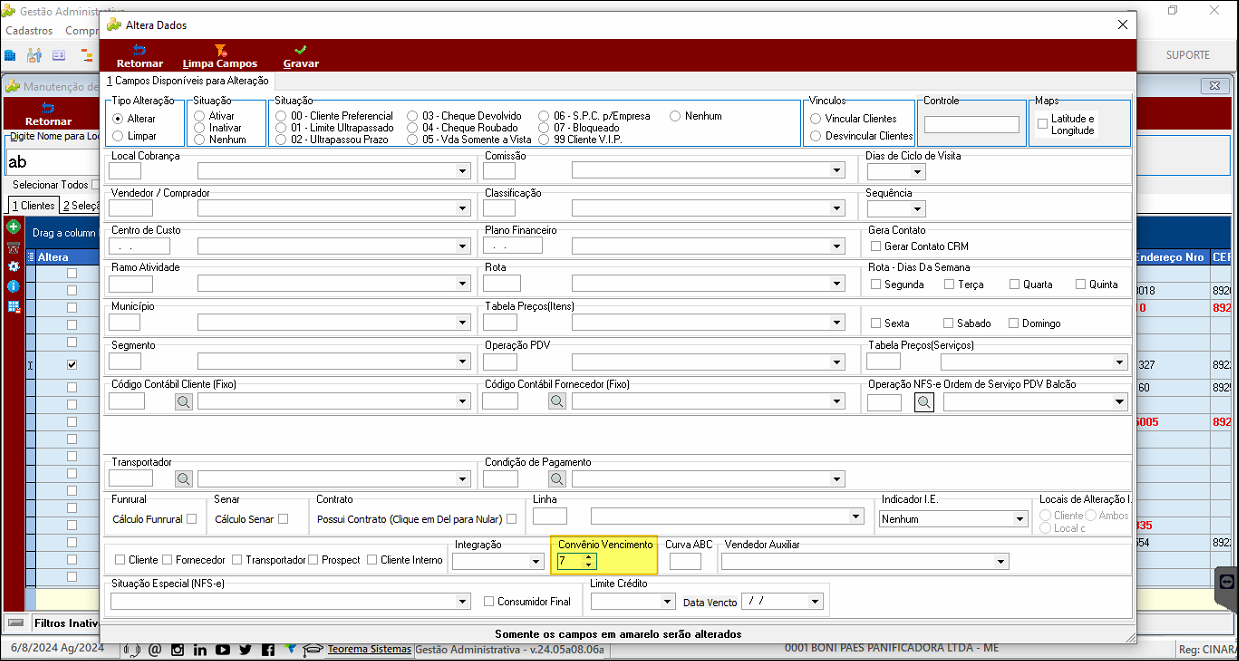The height and width of the screenshot is (661, 1239).
Task: Open the Indicador I.E. Nenhum dropdown
Action: 1020,519
